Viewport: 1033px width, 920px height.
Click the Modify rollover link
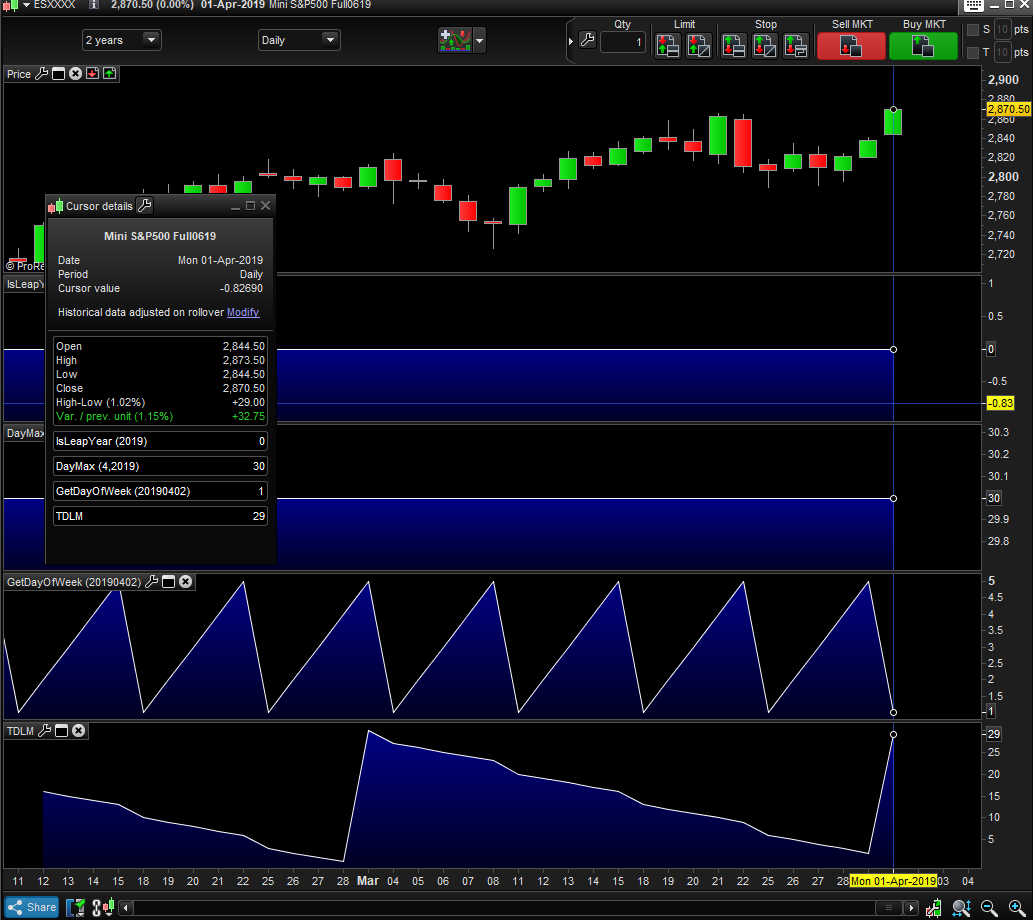(x=243, y=312)
